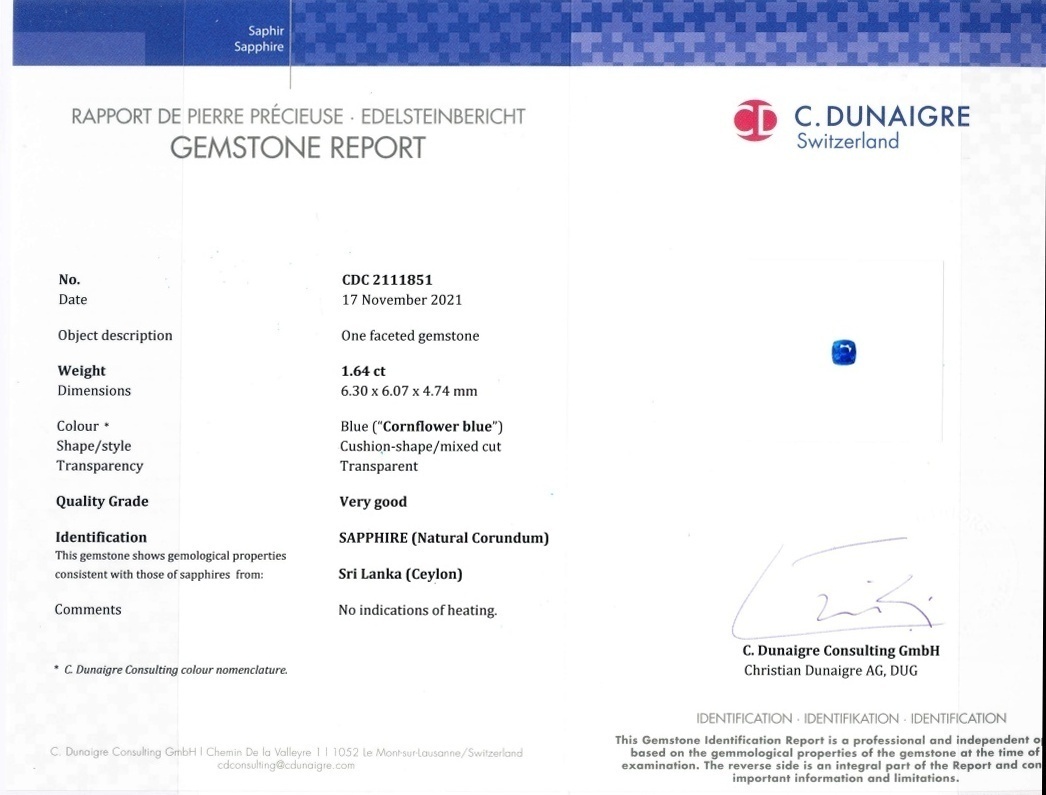
Task: Click the Colour * field label
Action: tap(83, 426)
